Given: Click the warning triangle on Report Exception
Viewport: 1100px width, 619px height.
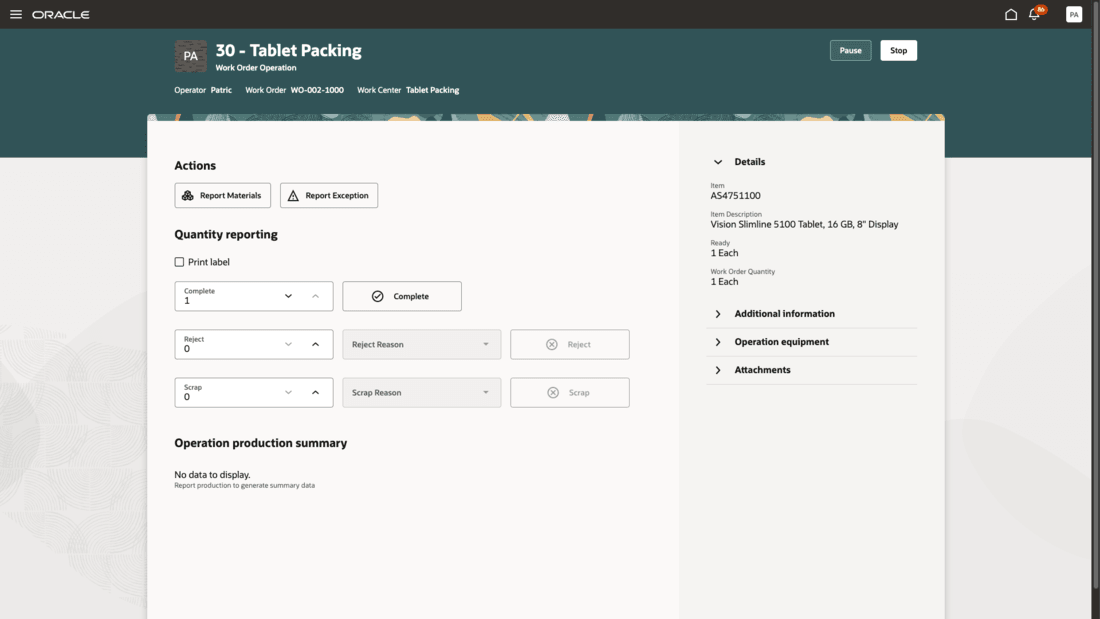Looking at the screenshot, I should tap(292, 195).
